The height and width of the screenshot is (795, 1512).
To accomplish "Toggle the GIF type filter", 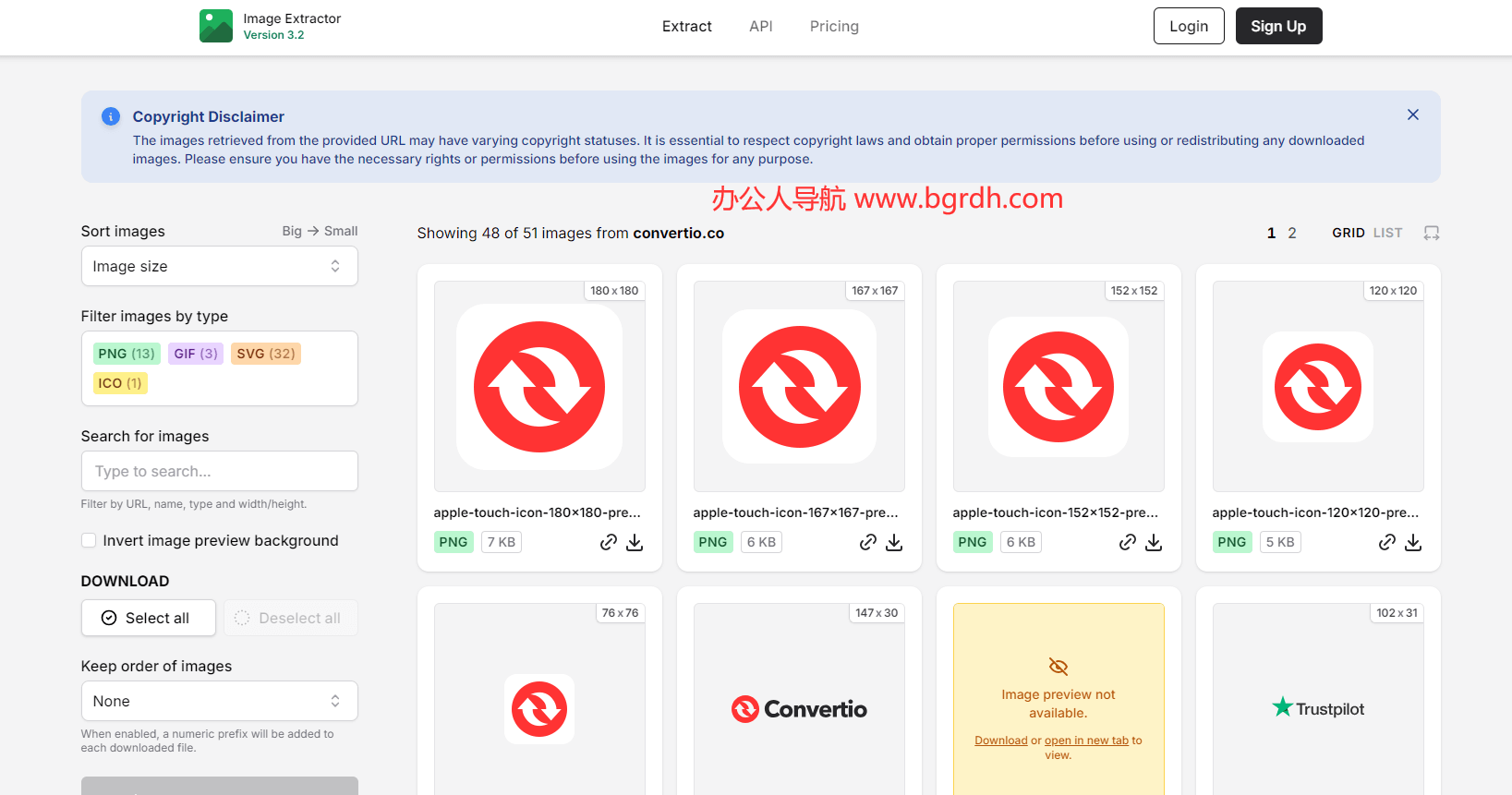I will 196,354.
